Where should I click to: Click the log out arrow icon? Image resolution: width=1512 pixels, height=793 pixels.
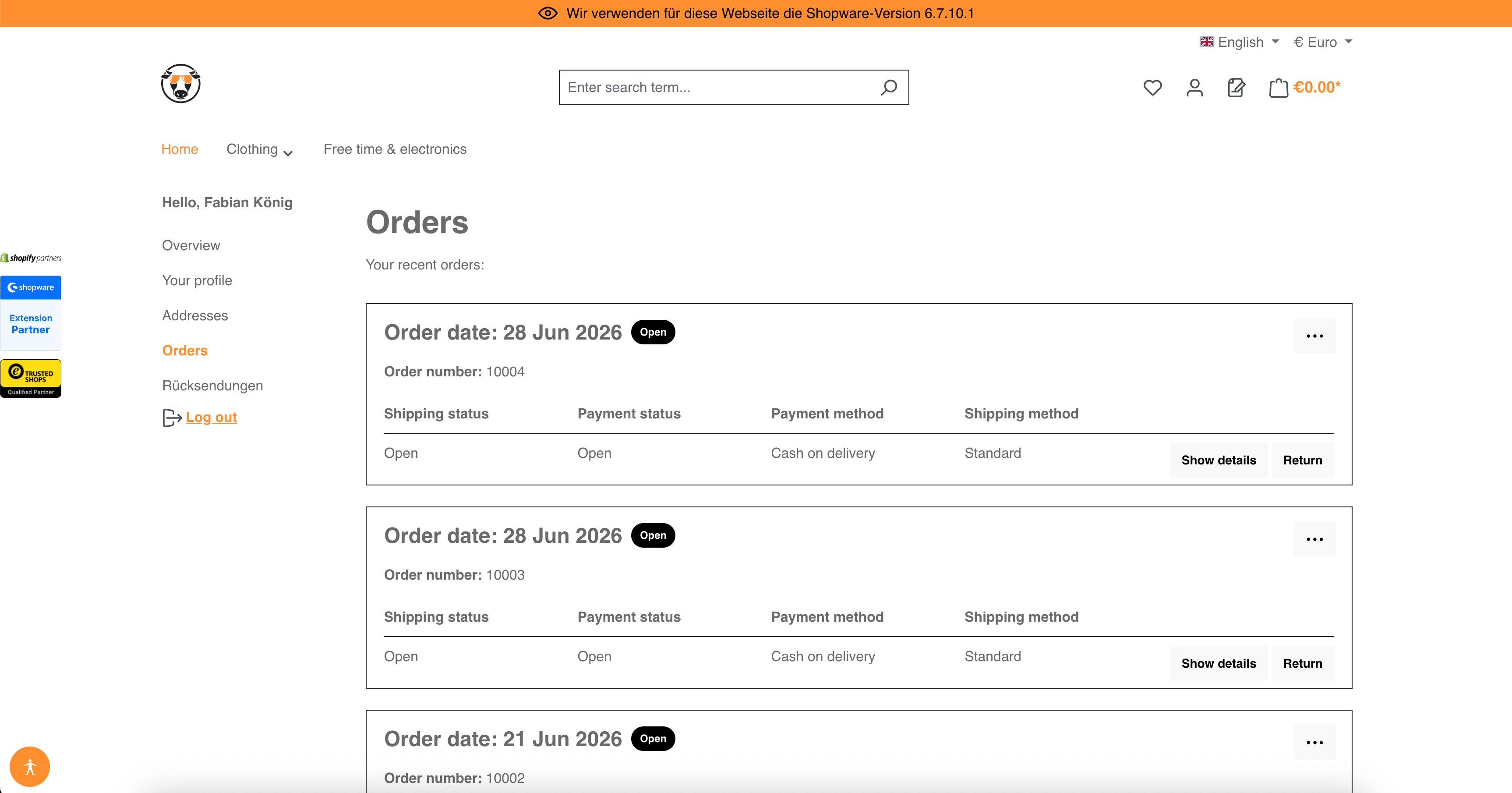(172, 418)
